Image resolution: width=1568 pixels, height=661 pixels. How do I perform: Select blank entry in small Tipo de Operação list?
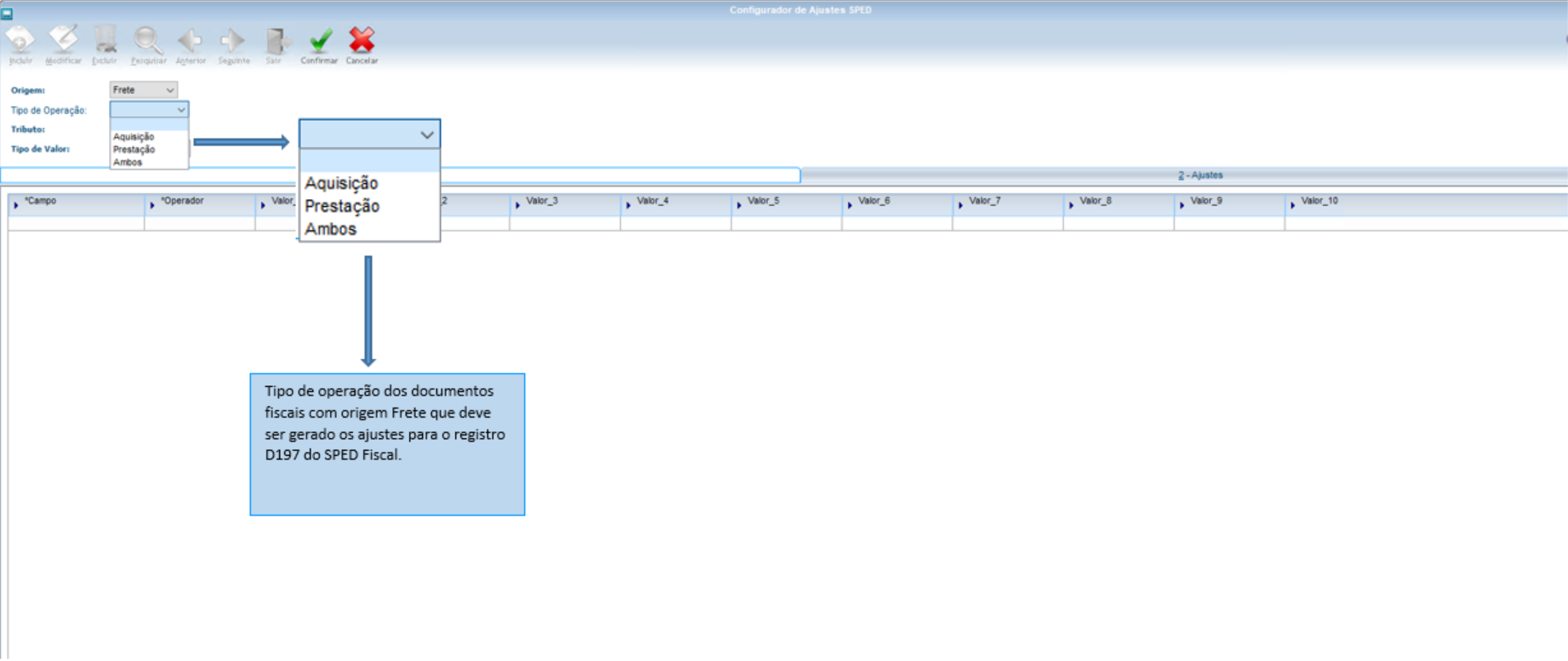tap(149, 124)
